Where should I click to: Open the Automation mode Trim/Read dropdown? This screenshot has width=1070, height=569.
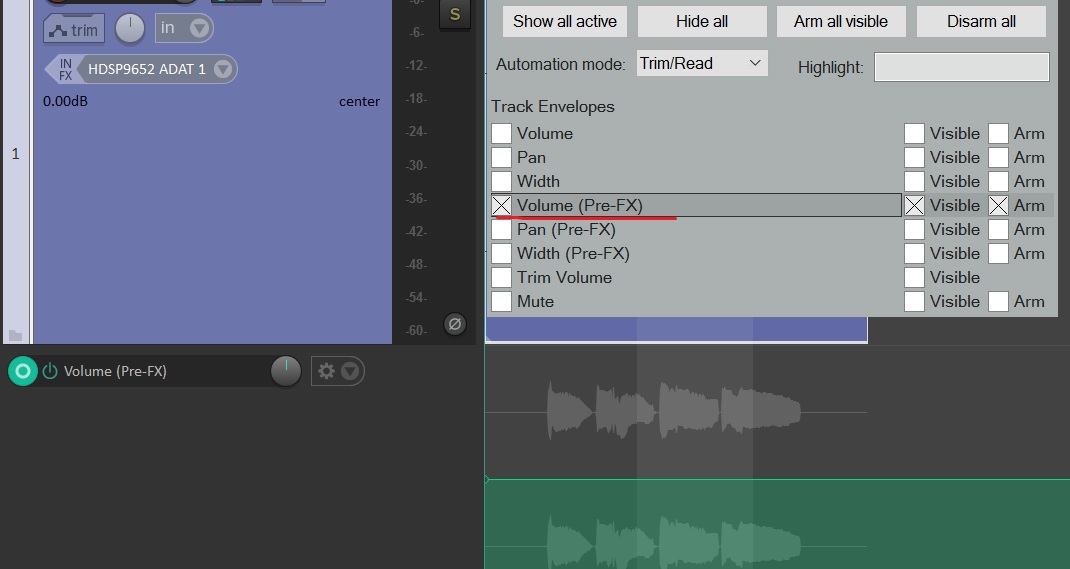click(702, 63)
